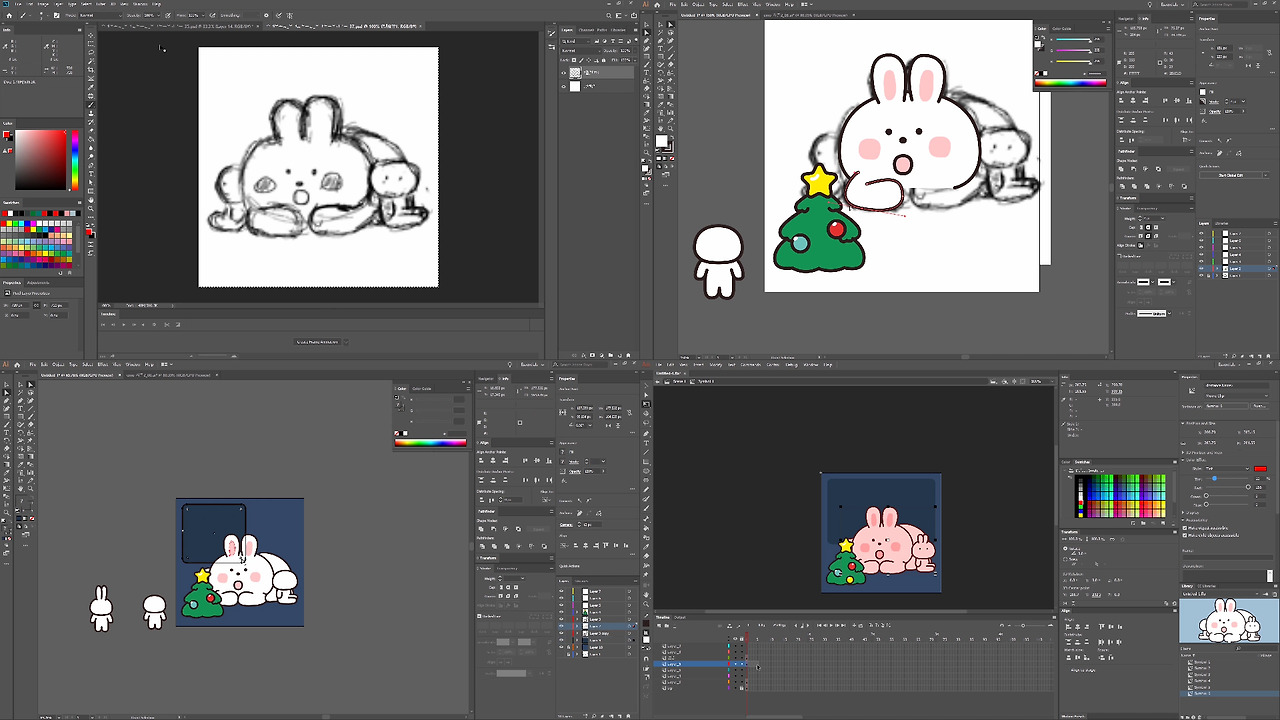
Task: Select the Brush tool in Photoshop's toolbar
Action: click(x=91, y=104)
